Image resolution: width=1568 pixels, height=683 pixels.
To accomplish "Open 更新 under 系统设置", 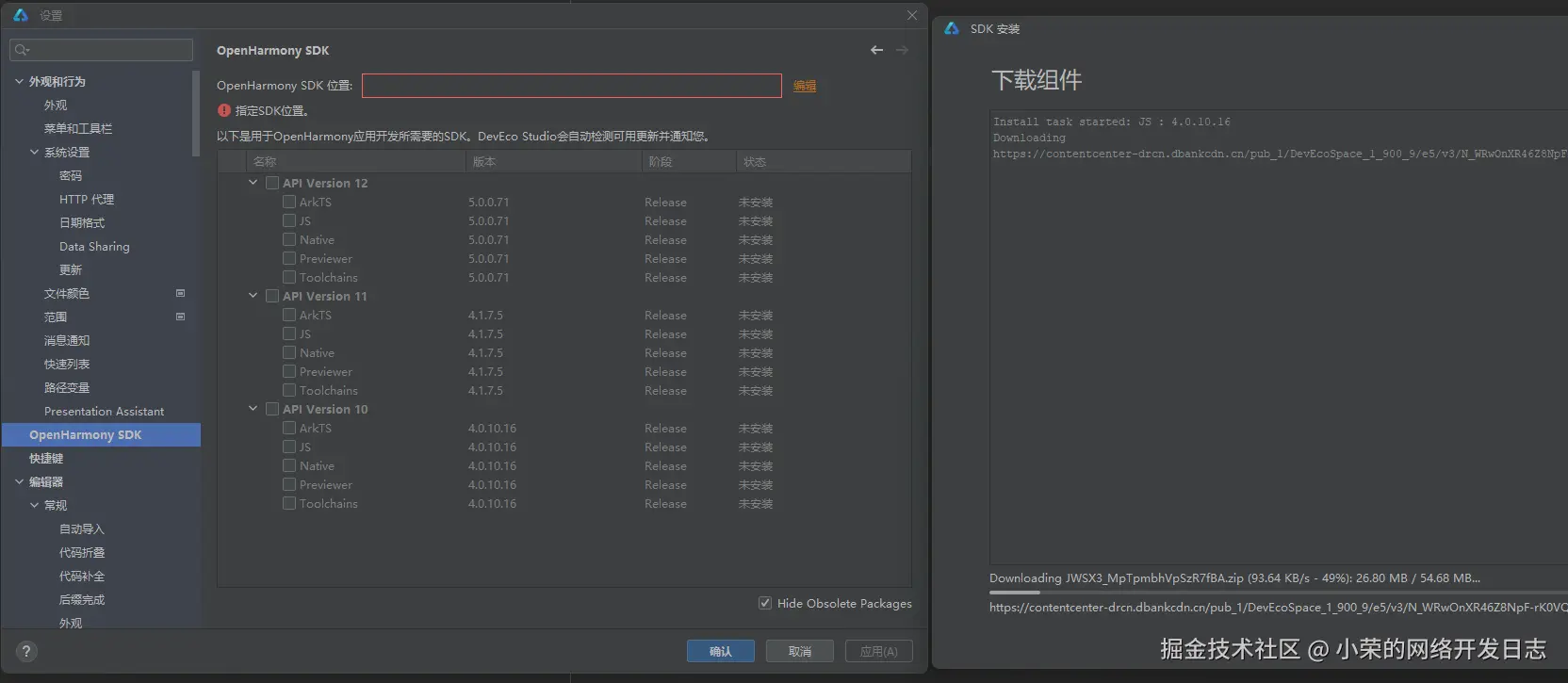I will click(71, 269).
